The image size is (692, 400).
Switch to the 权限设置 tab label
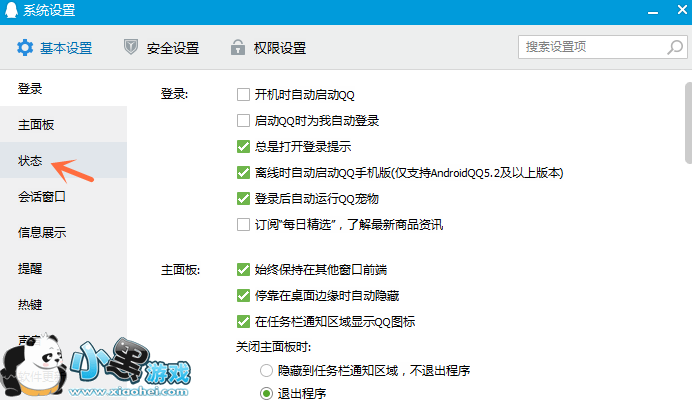pos(280,48)
